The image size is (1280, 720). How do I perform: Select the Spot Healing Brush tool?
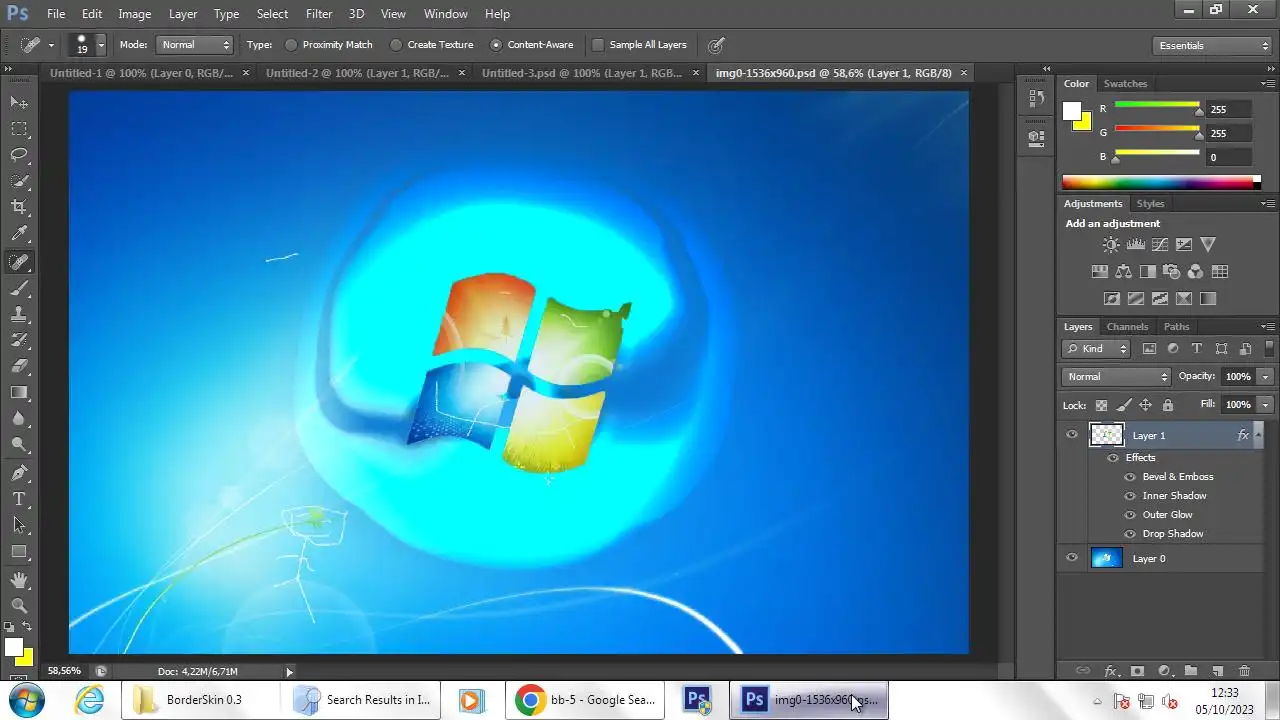19,262
